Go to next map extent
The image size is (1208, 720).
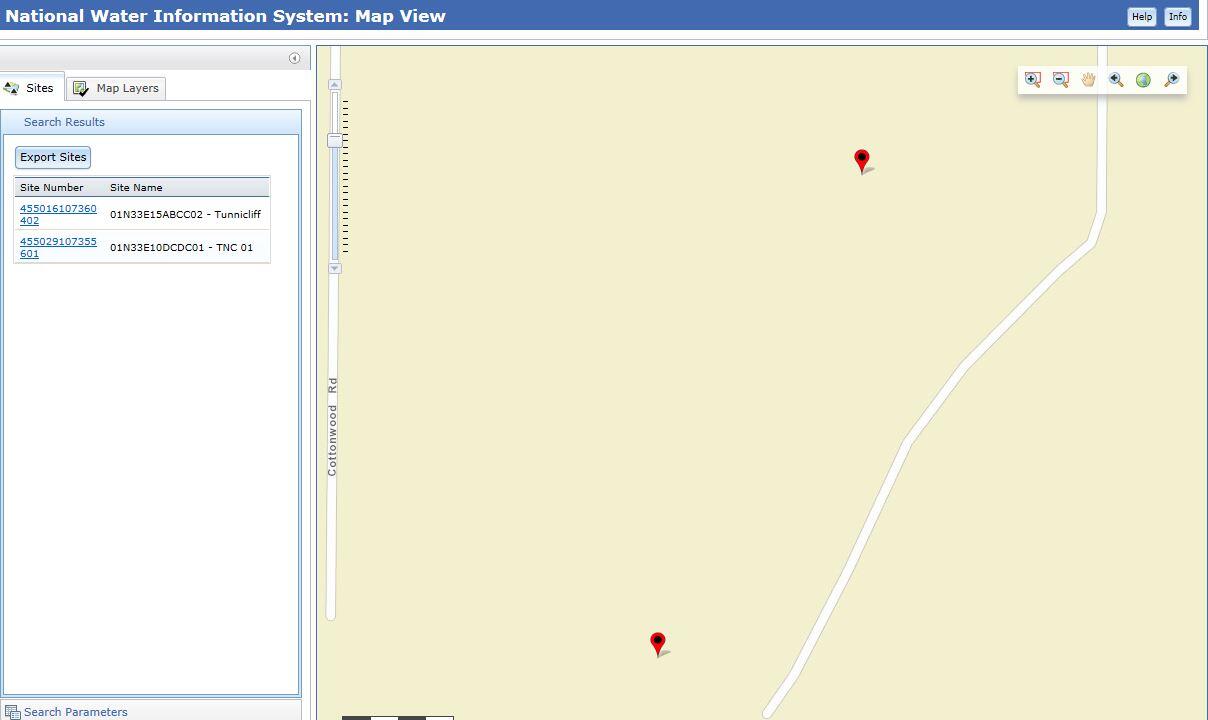point(1171,80)
